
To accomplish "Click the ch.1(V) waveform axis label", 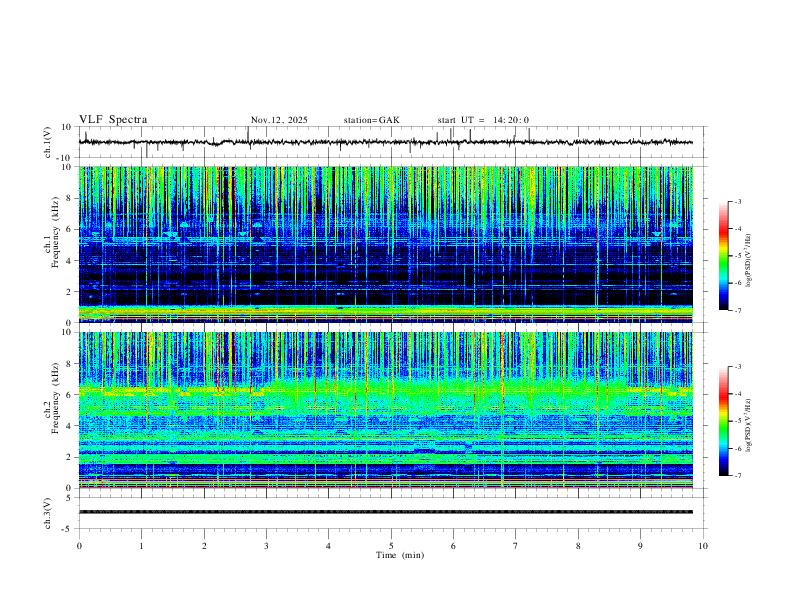I will [48, 142].
